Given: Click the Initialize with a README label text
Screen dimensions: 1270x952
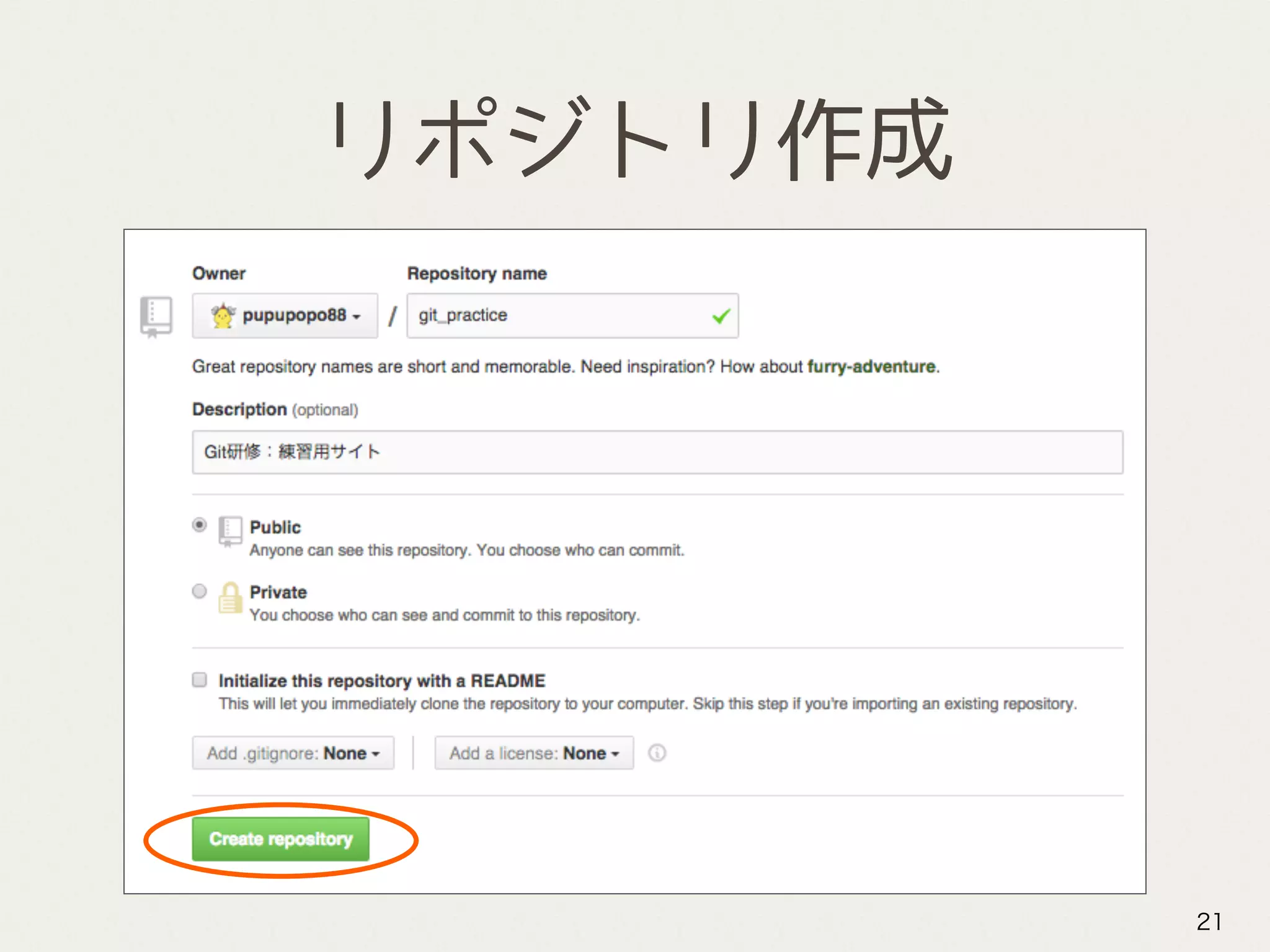Looking at the screenshot, I should pyautogui.click(x=381, y=681).
